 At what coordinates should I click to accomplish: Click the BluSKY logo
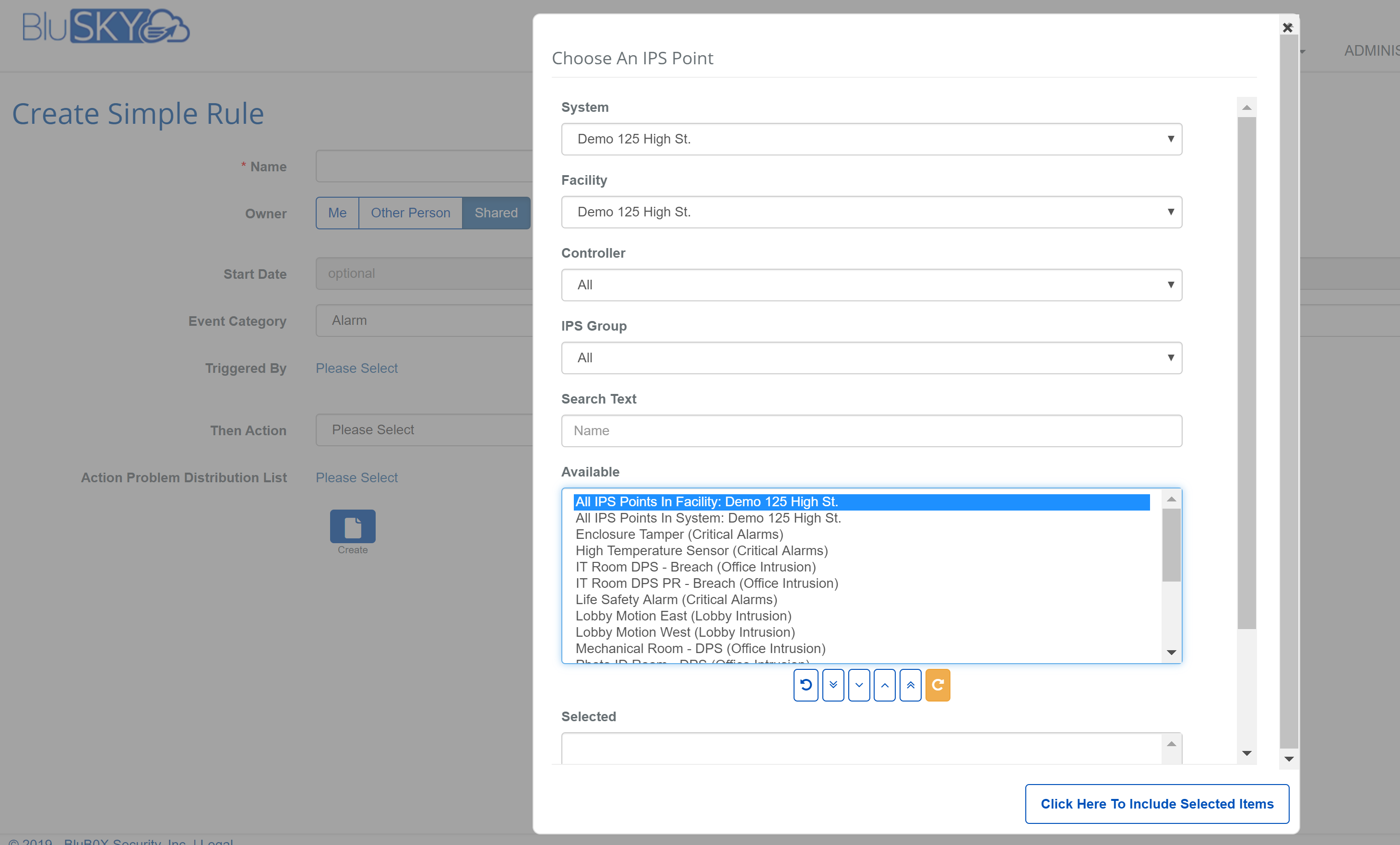(x=106, y=26)
